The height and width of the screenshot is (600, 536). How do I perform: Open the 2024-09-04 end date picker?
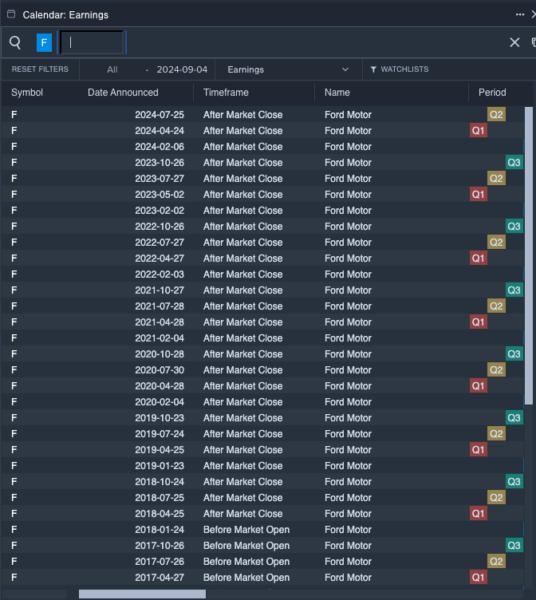pos(182,70)
